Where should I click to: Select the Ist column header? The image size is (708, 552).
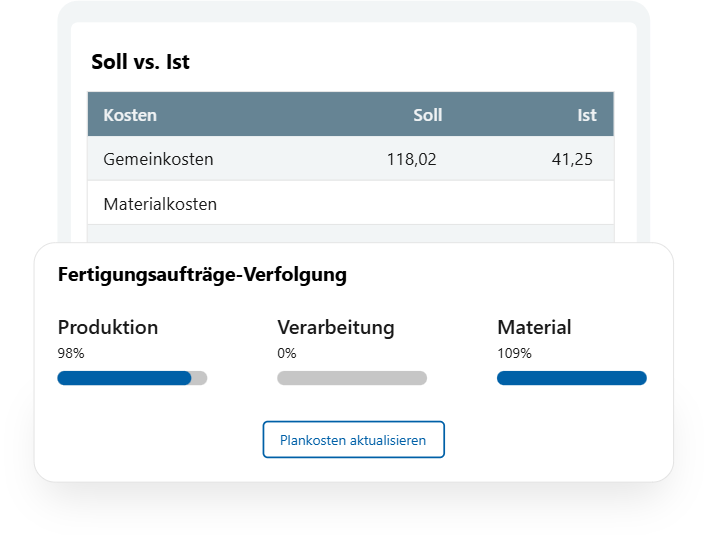pyautogui.click(x=587, y=115)
